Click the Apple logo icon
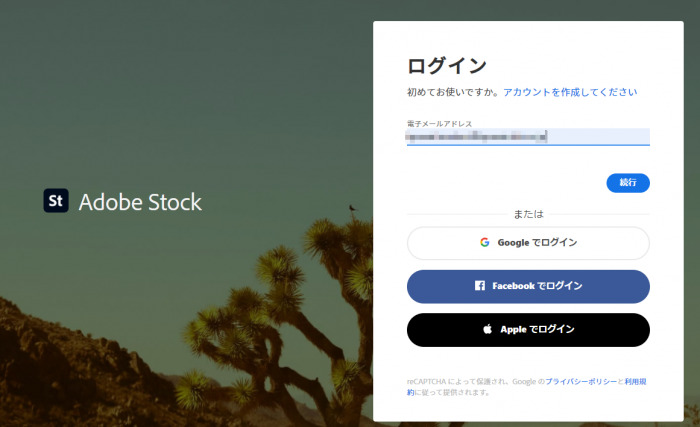Image resolution: width=700 pixels, height=427 pixels. coord(488,329)
